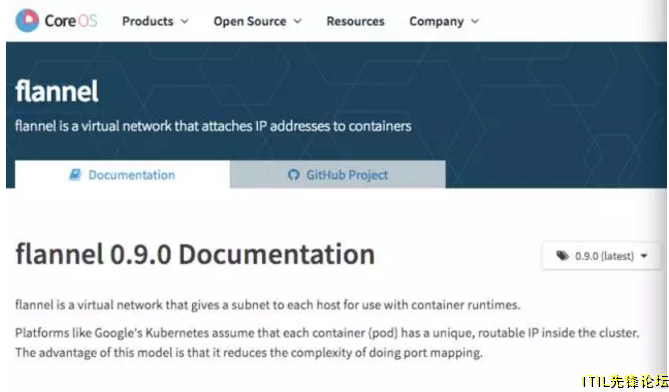Open the Products menu

154,21
